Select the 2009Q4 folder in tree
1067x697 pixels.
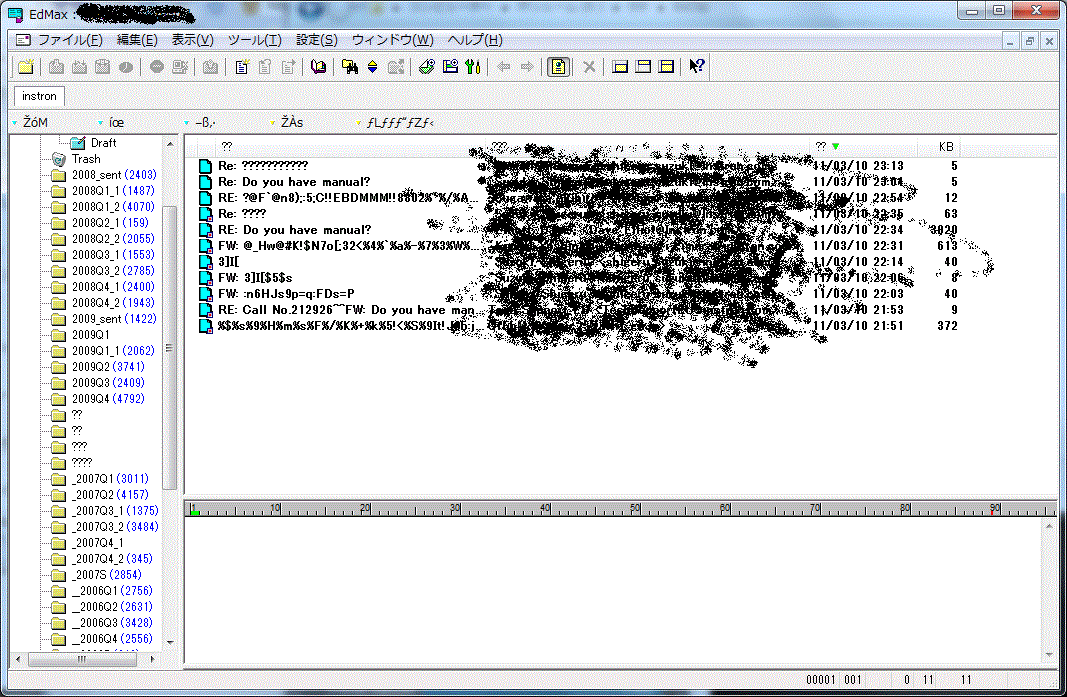(x=90, y=399)
